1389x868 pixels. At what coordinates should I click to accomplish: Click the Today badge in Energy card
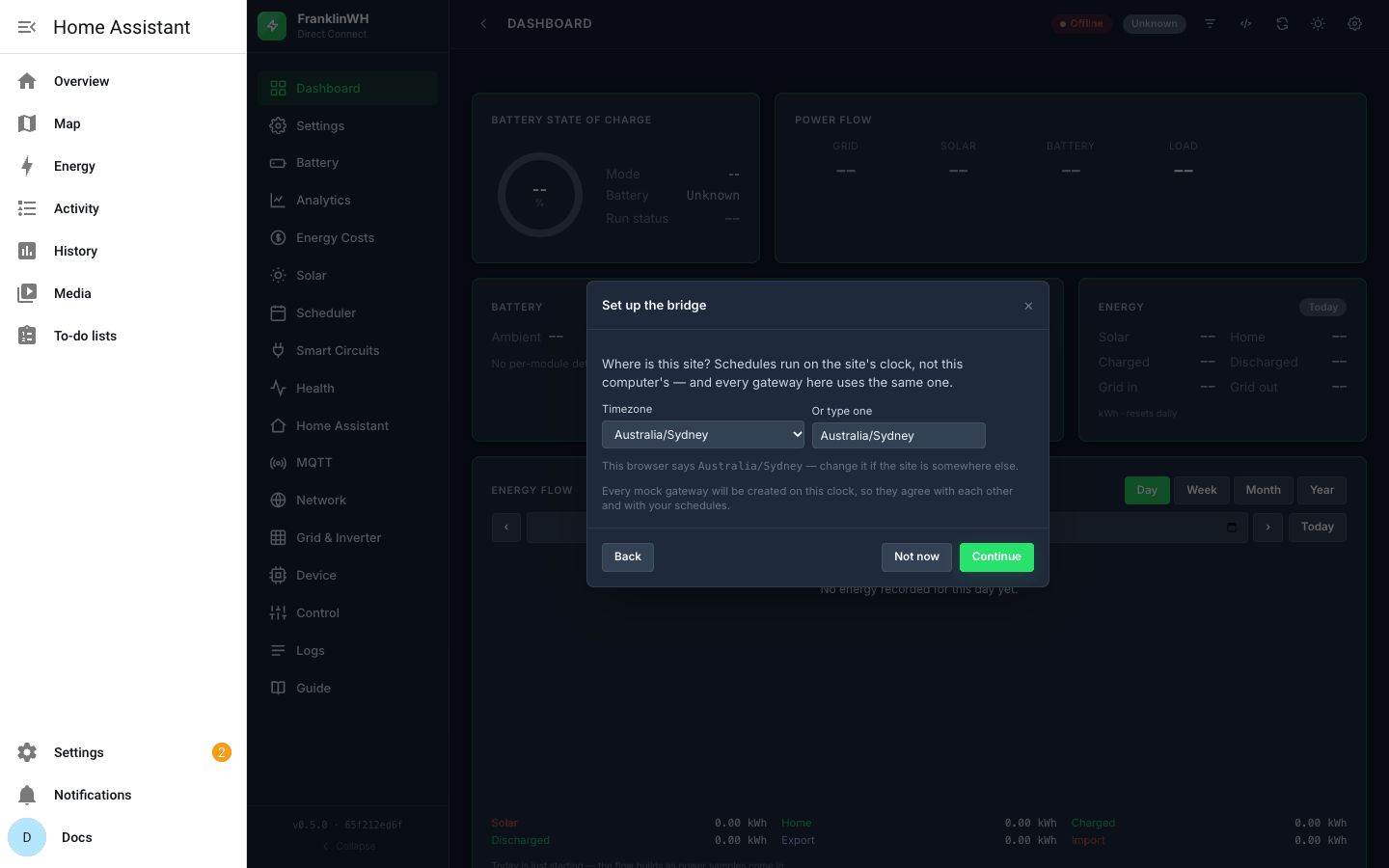pyautogui.click(x=1323, y=308)
